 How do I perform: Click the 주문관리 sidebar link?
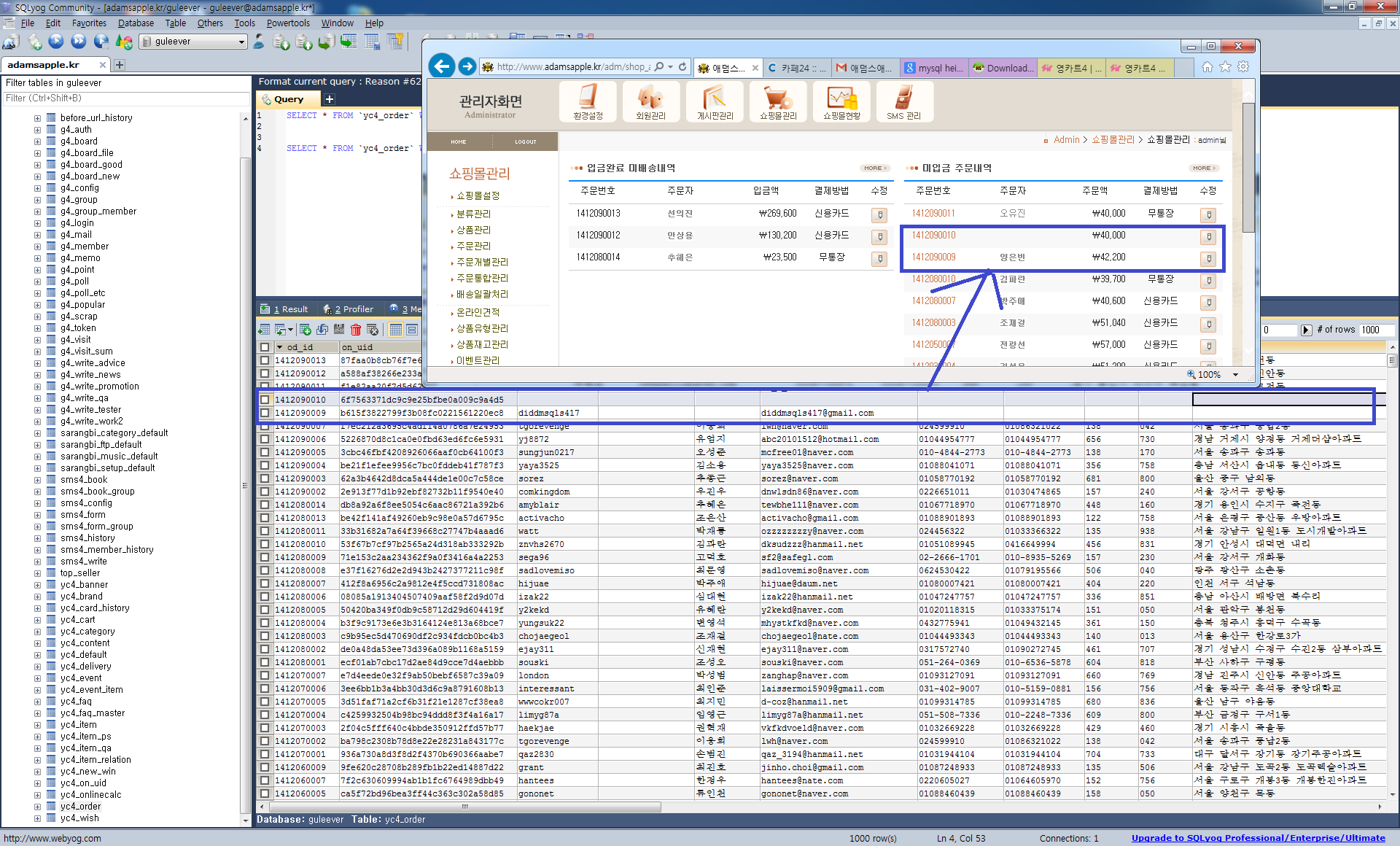pos(473,246)
